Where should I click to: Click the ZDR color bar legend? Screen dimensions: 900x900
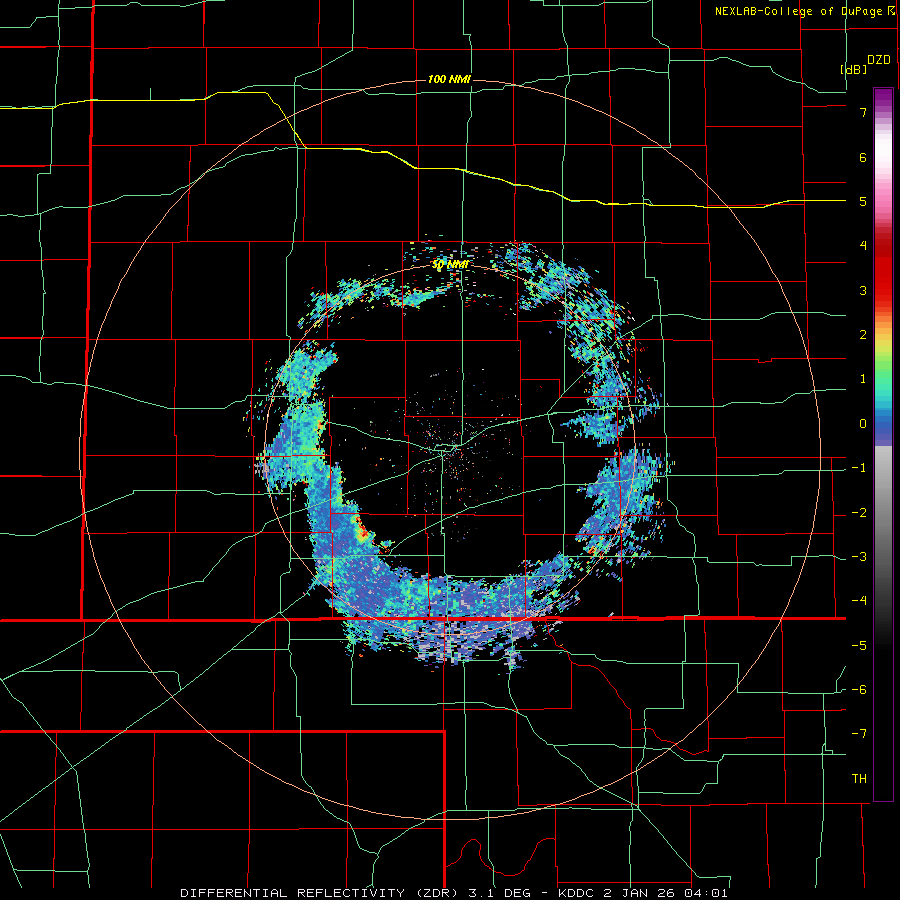click(x=883, y=444)
